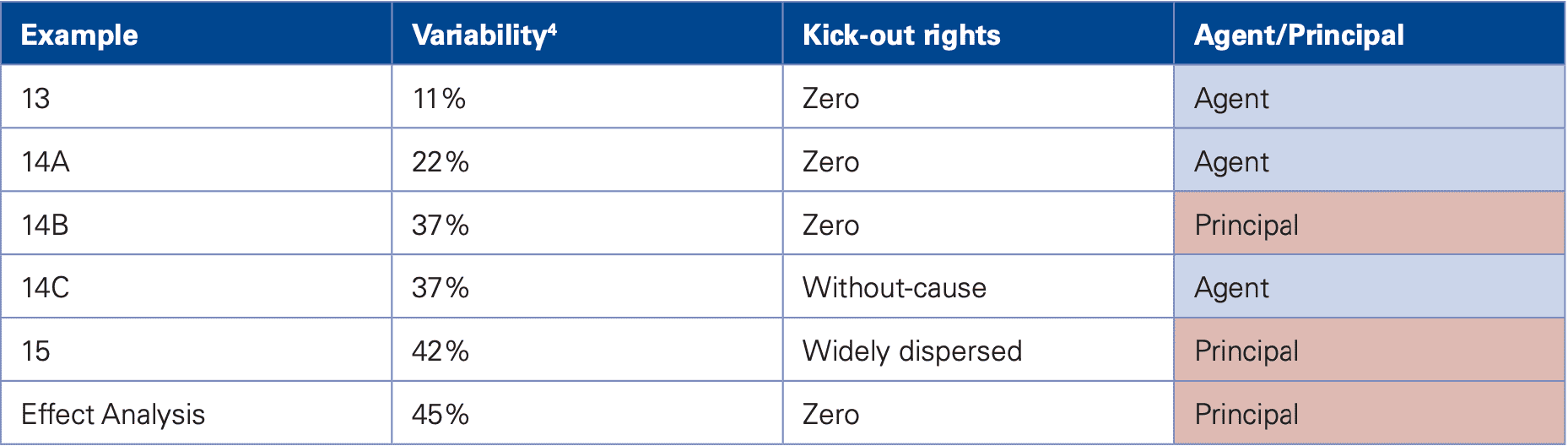The height and width of the screenshot is (446, 1568).
Task: Click the 42% variability value
Action: 440,351
